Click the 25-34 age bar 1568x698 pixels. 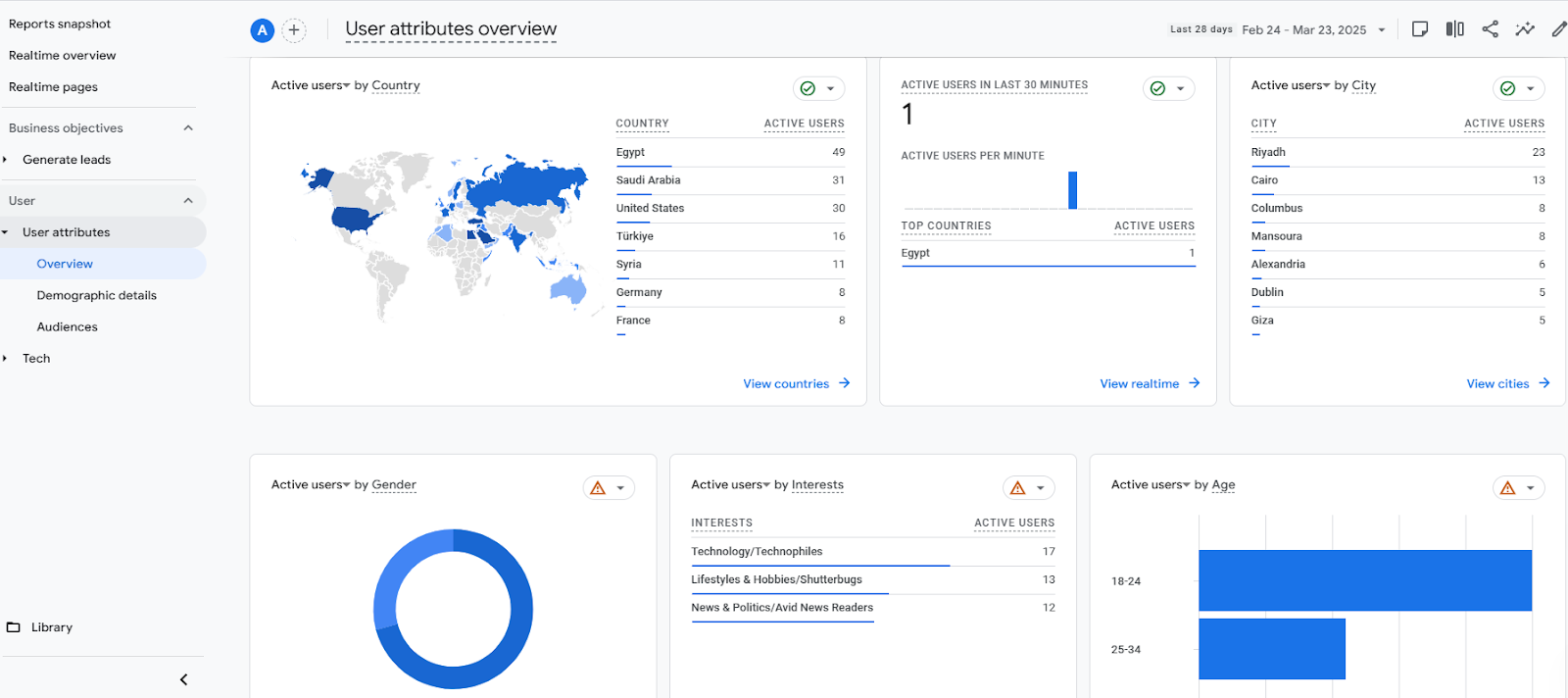click(1272, 649)
